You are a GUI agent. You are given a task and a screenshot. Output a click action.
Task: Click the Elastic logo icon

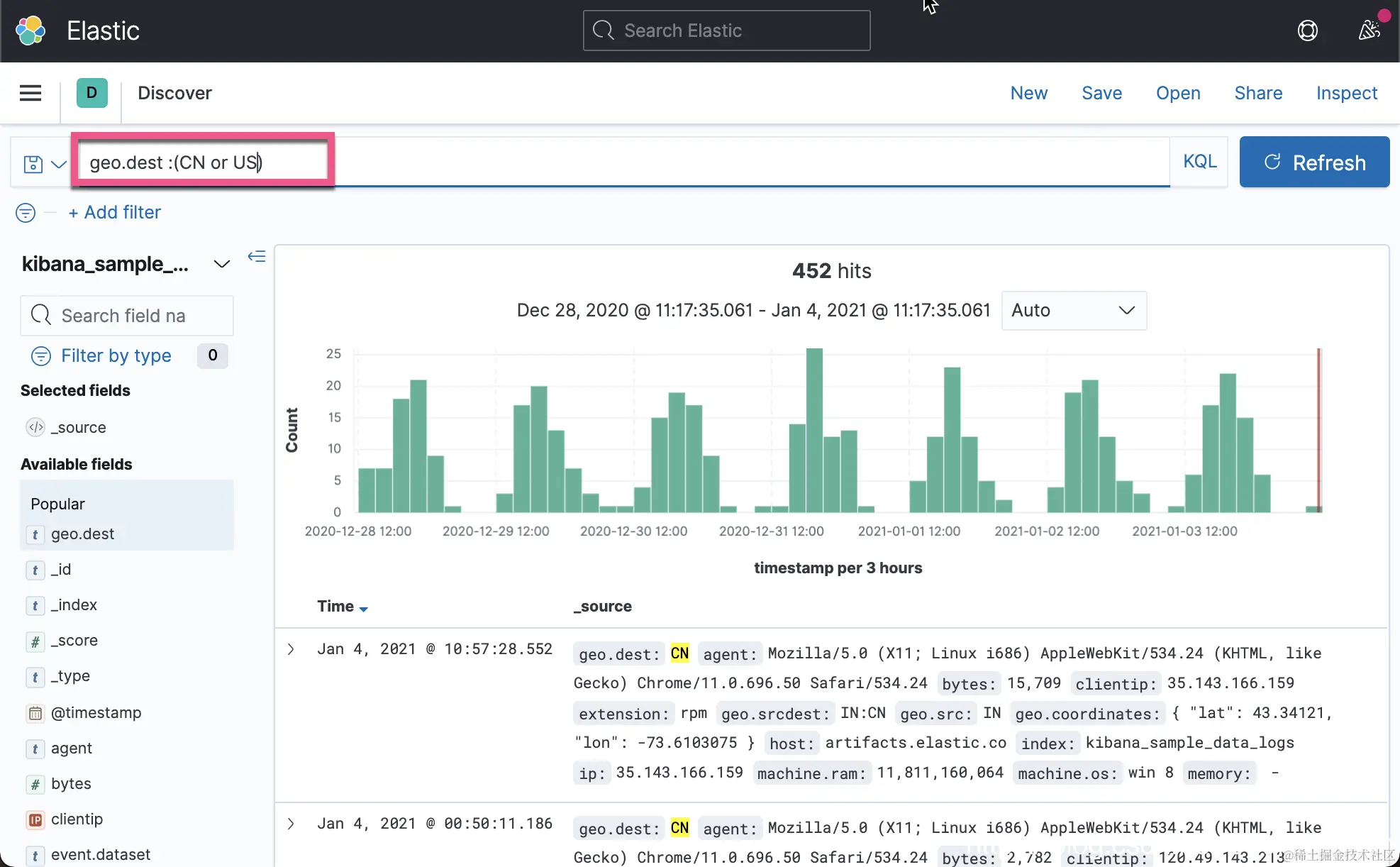point(30,31)
